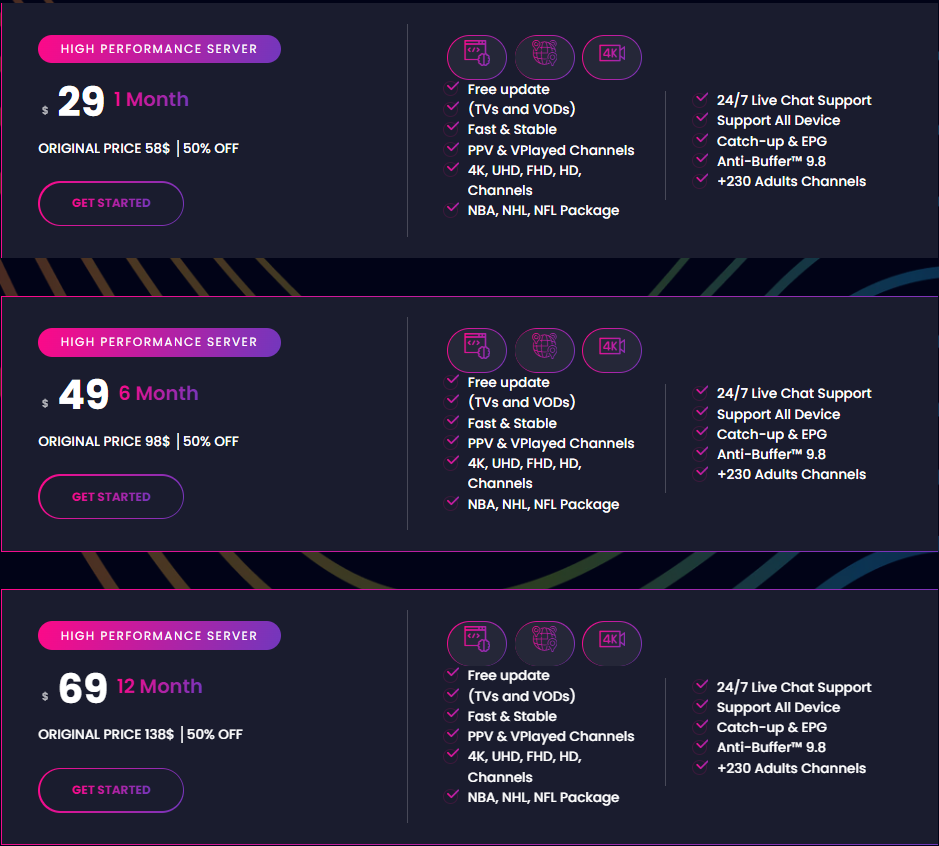Click the High Performance Server badge on the 1 Month plan
The width and height of the screenshot is (939, 846).
coord(159,48)
